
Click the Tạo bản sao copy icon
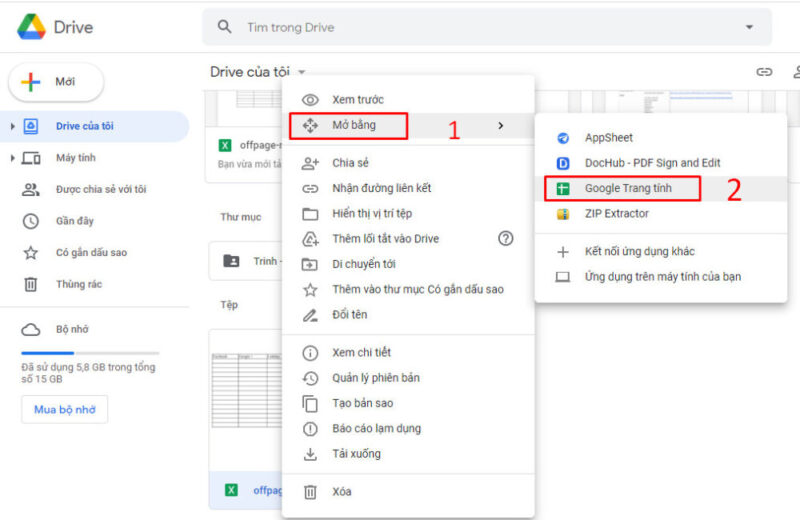click(310, 404)
